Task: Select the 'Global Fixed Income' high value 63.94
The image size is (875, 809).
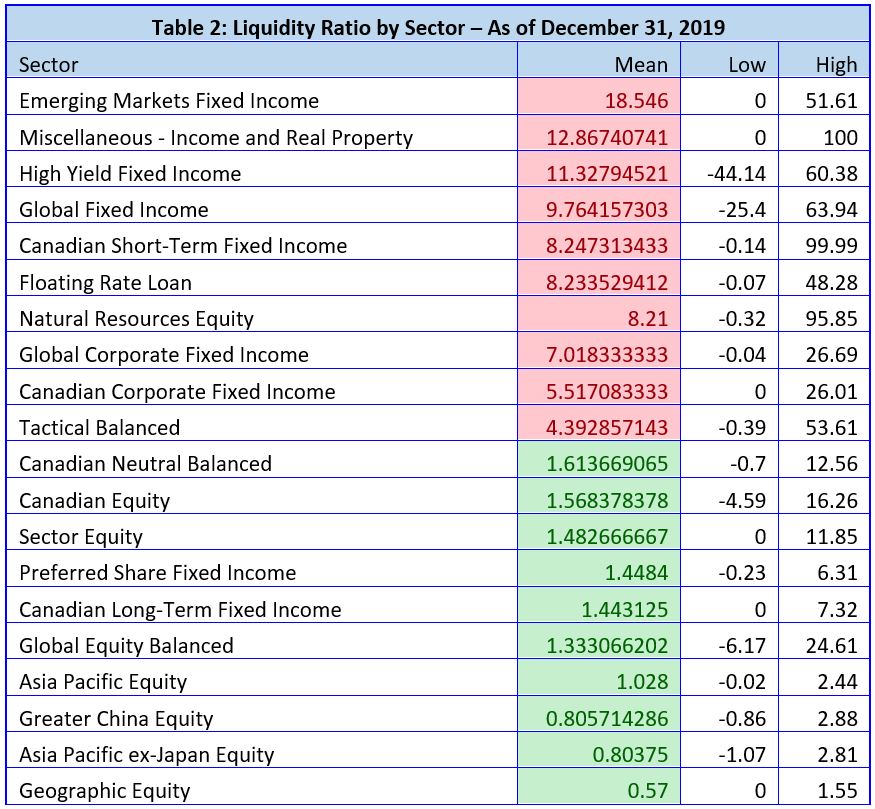Action: [831, 210]
